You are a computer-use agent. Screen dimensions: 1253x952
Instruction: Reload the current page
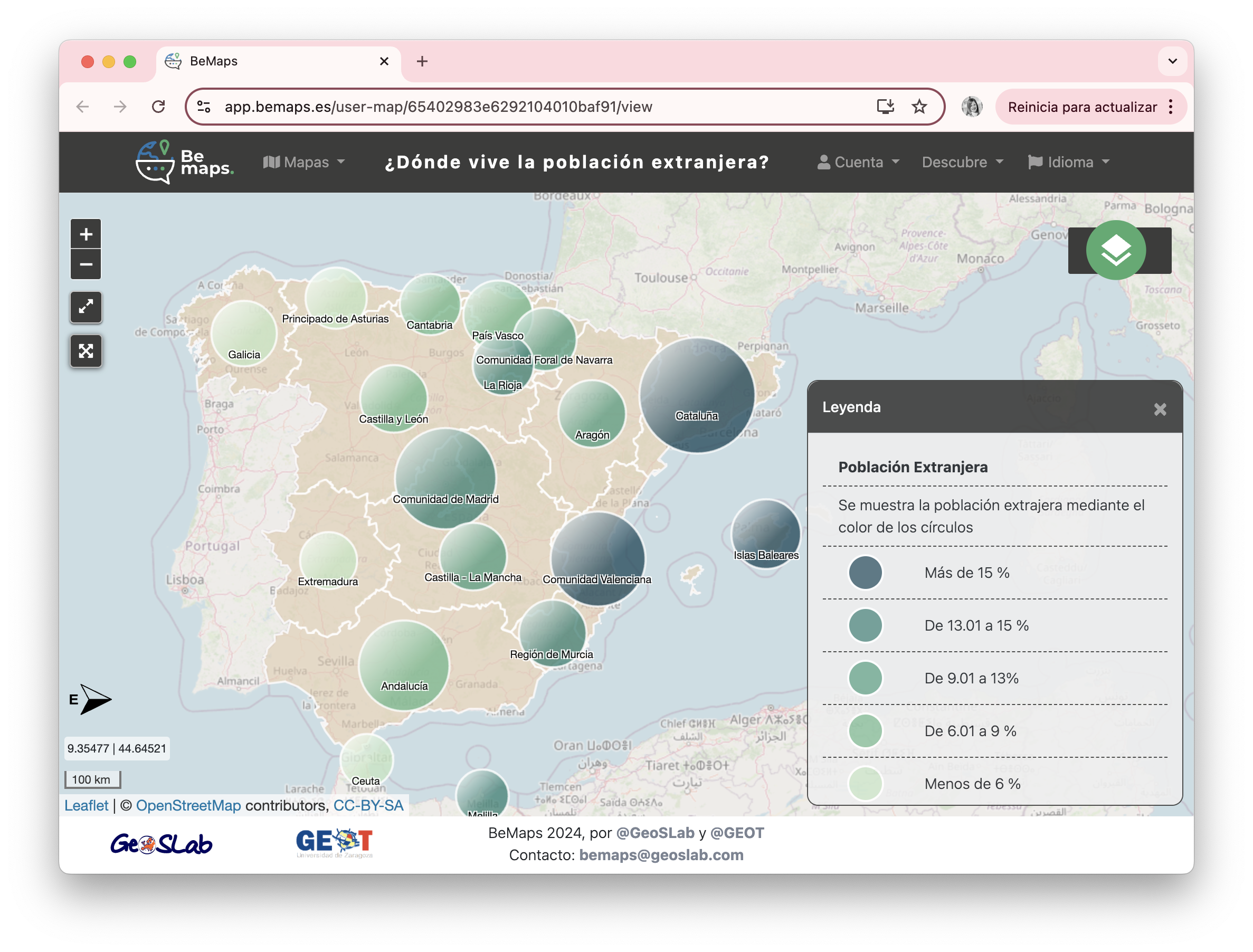pyautogui.click(x=159, y=107)
